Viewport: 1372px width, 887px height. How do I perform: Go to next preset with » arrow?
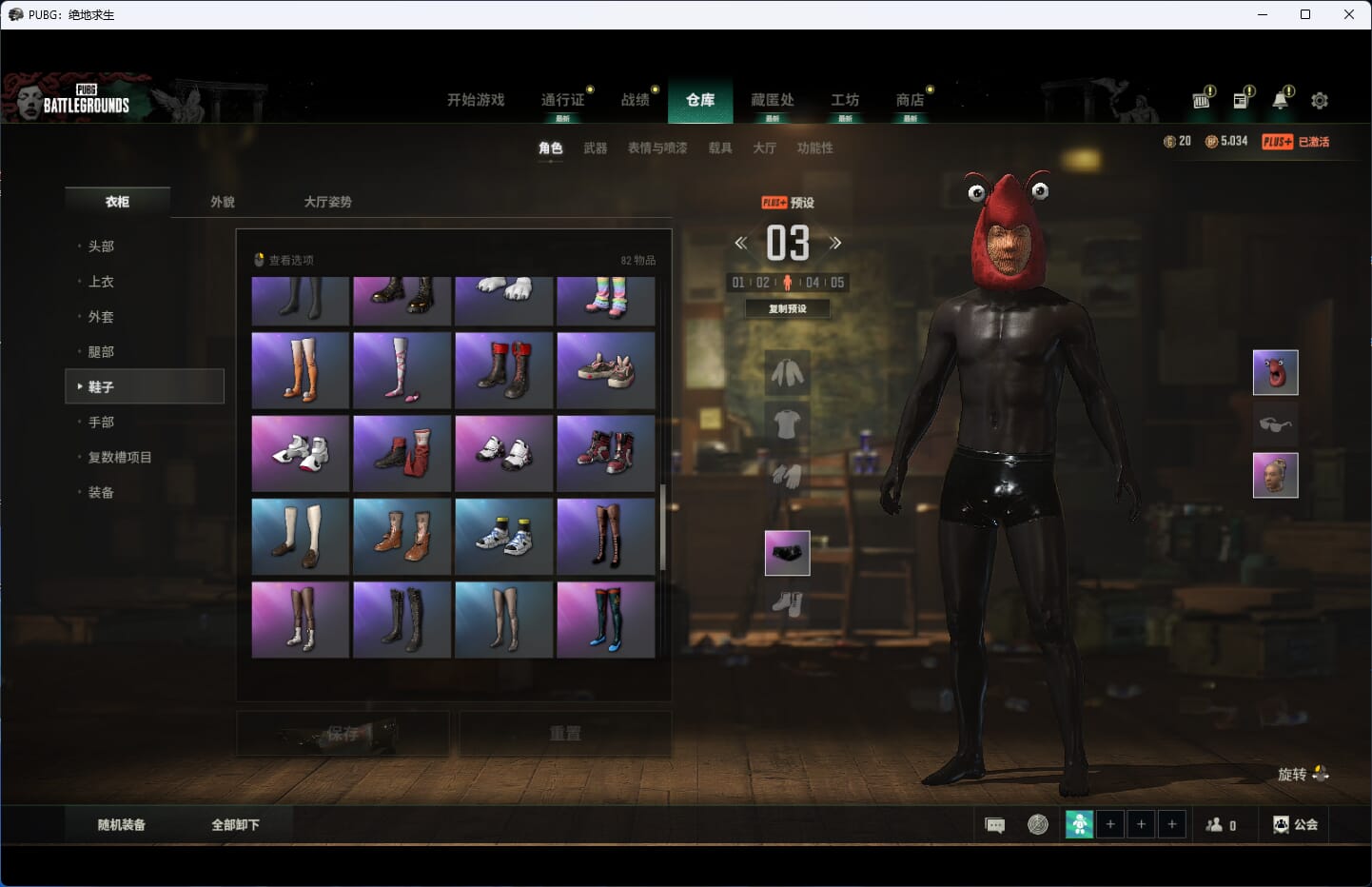pos(834,243)
